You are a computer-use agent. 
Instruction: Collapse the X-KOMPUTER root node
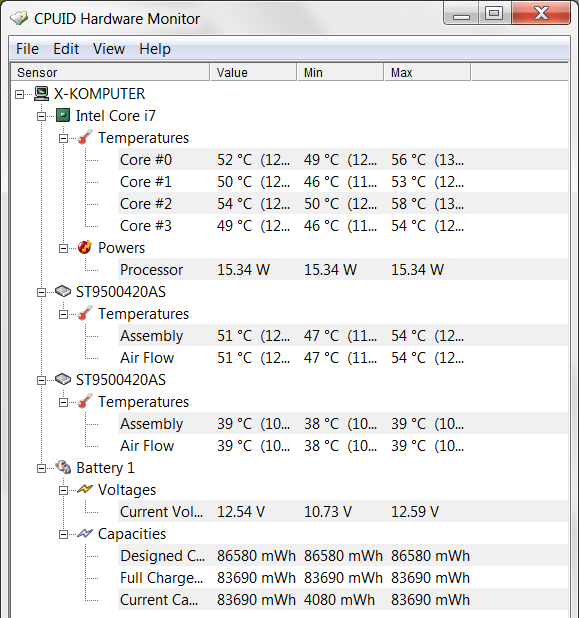(x=19, y=94)
